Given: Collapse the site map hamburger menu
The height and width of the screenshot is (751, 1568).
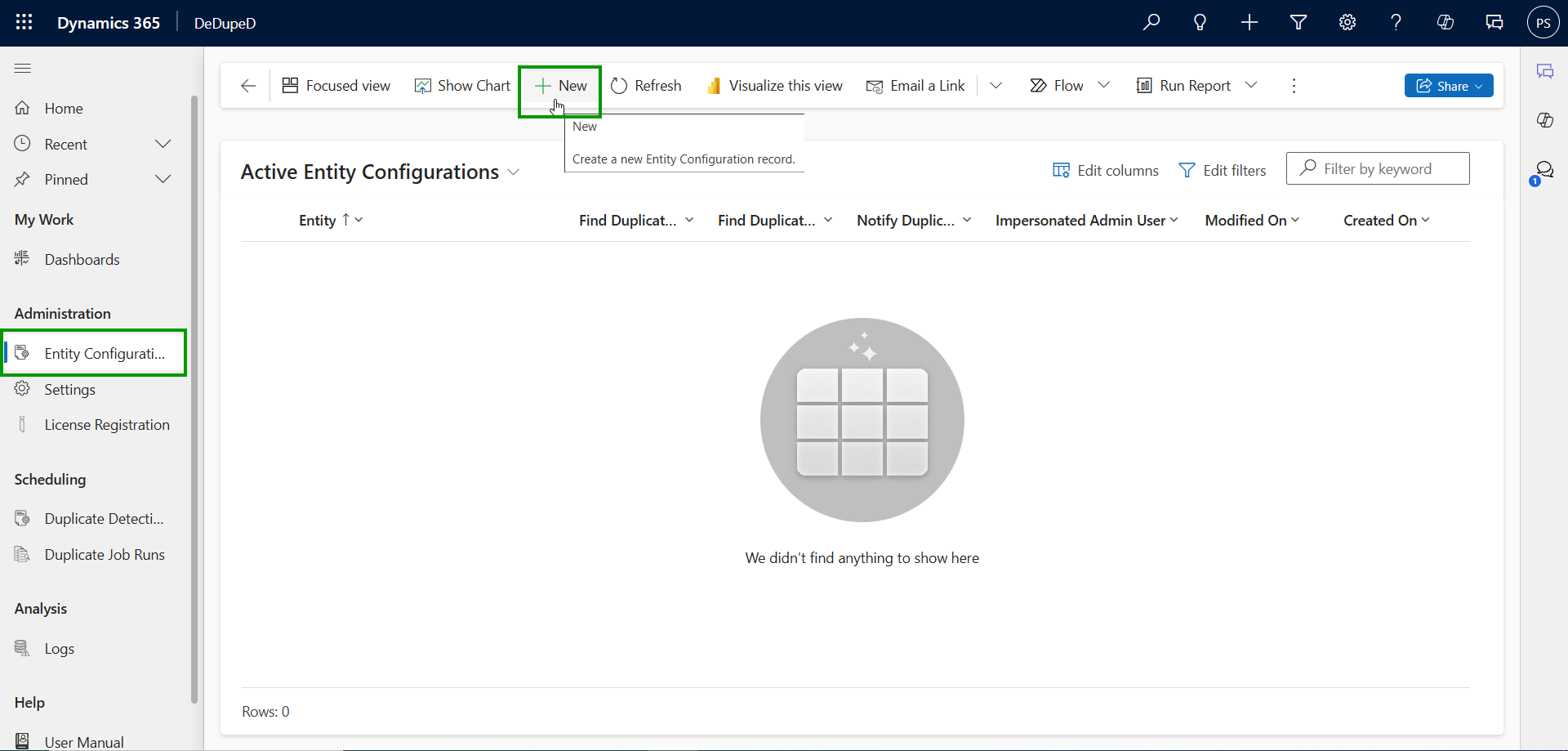Looking at the screenshot, I should 23,69.
